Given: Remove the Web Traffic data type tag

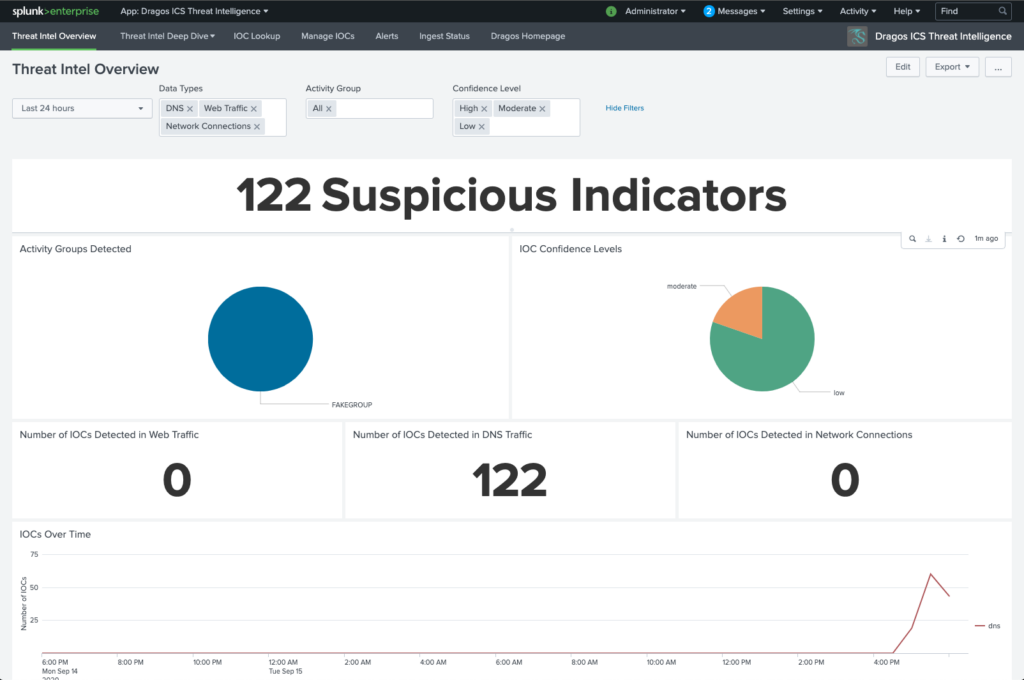Looking at the screenshot, I should pyautogui.click(x=254, y=109).
